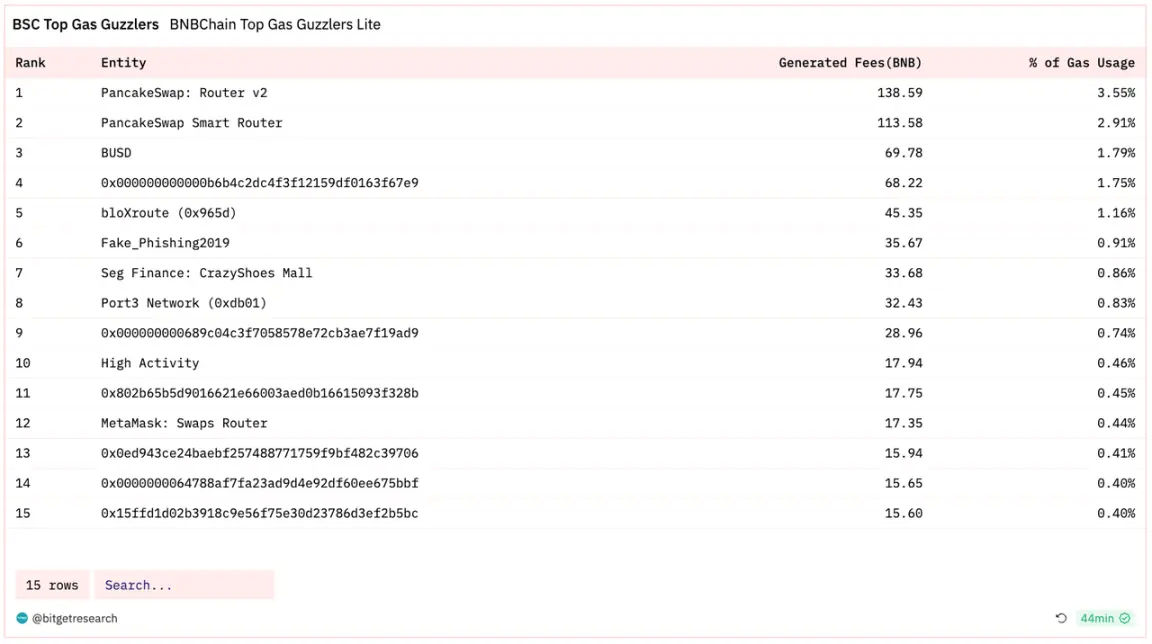Screen dimensions: 1152x644
Task: Click the 1.75% gas usage value
Action: pyautogui.click(x=1116, y=183)
